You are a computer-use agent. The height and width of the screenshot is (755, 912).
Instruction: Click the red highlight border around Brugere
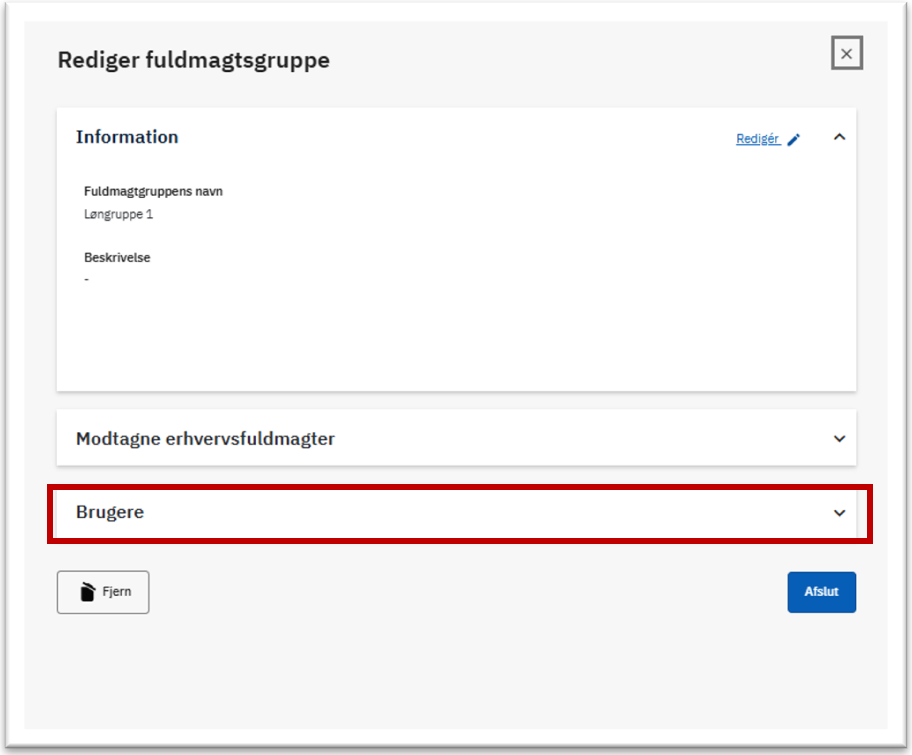pos(459,487)
